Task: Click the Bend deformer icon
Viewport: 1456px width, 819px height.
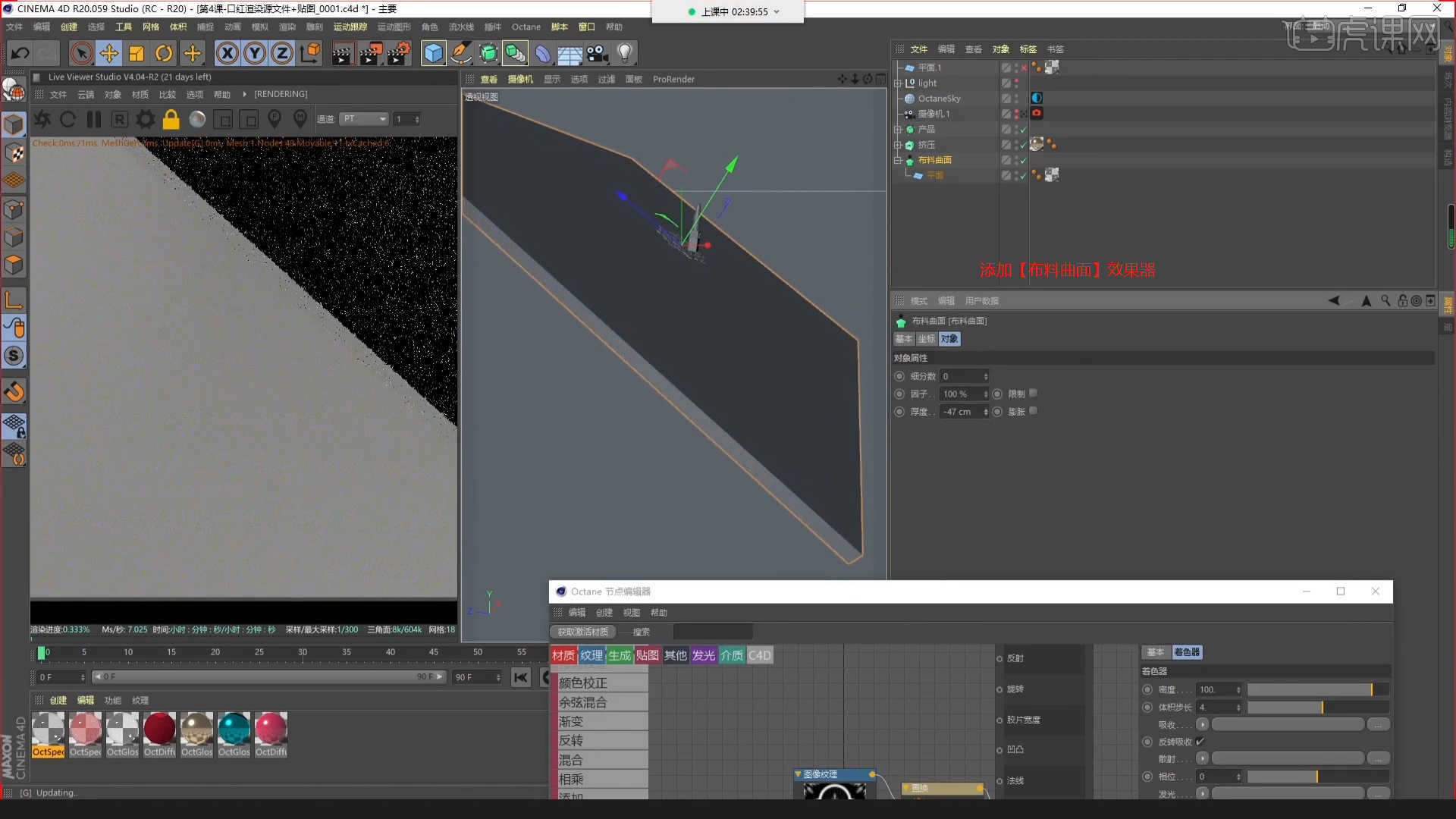Action: click(x=542, y=53)
